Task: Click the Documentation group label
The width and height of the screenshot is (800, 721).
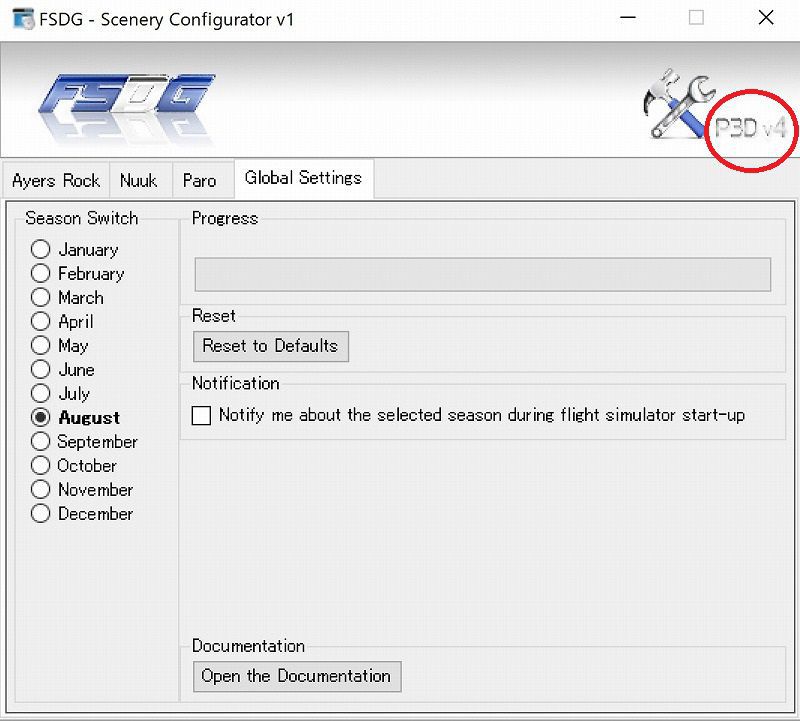Action: 248,646
